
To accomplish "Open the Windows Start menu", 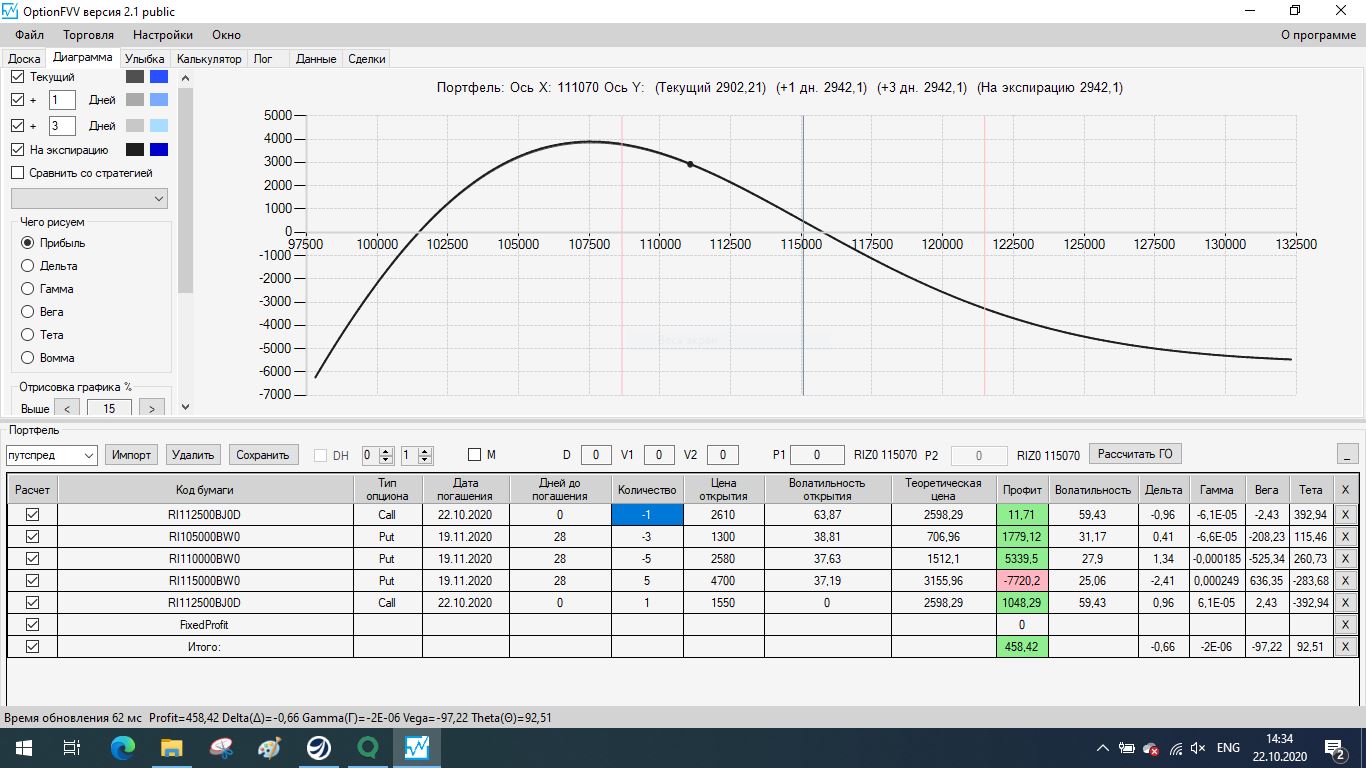I will click(22, 747).
